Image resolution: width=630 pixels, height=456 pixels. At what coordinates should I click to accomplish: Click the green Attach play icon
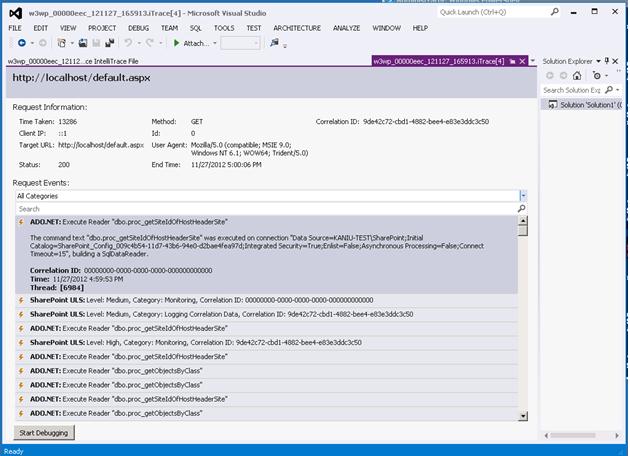[x=176, y=43]
